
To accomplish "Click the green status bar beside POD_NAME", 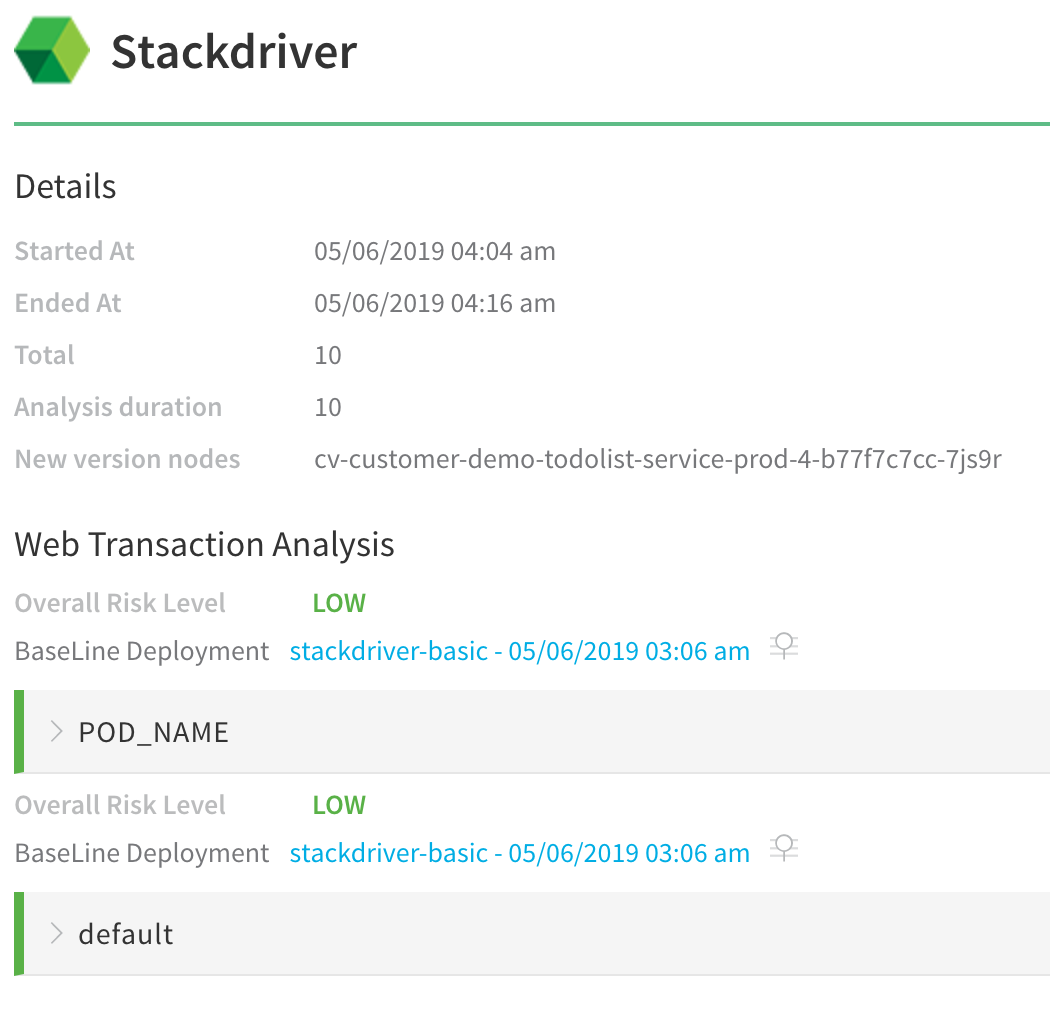I will tap(19, 731).
